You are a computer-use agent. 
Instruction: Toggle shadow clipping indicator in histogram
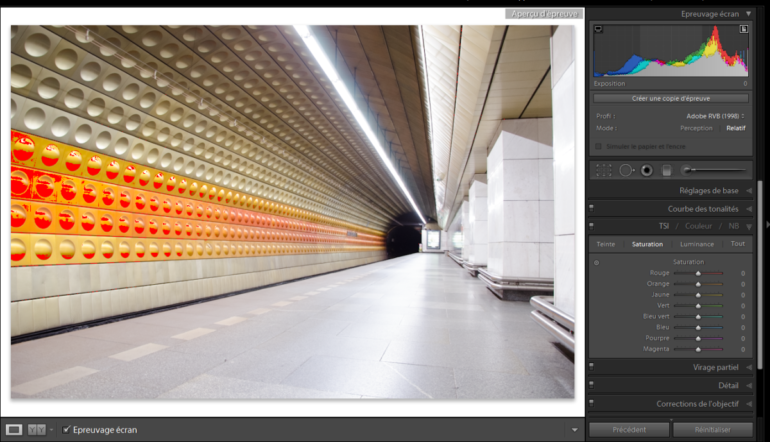[598, 30]
